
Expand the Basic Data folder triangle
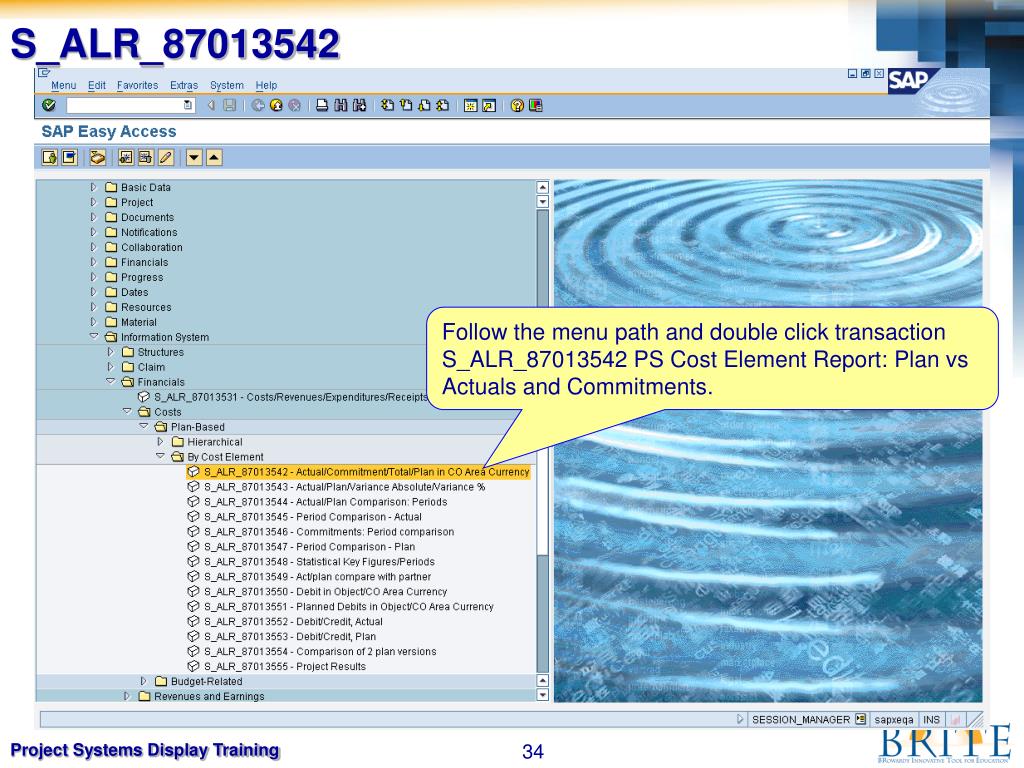(93, 187)
